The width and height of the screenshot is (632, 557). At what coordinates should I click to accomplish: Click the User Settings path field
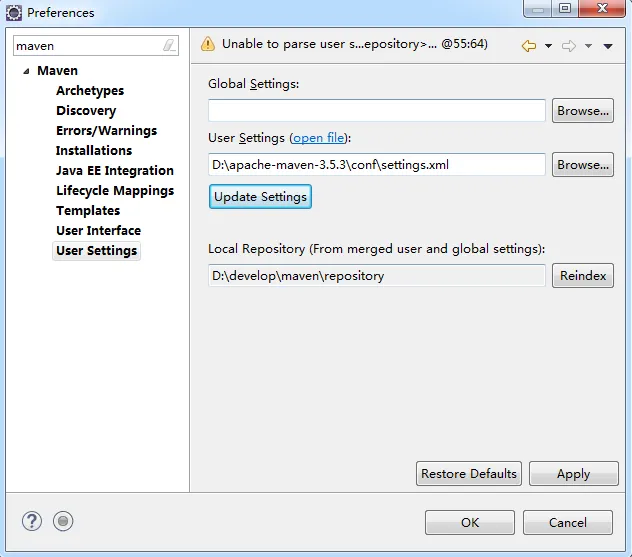pos(377,164)
